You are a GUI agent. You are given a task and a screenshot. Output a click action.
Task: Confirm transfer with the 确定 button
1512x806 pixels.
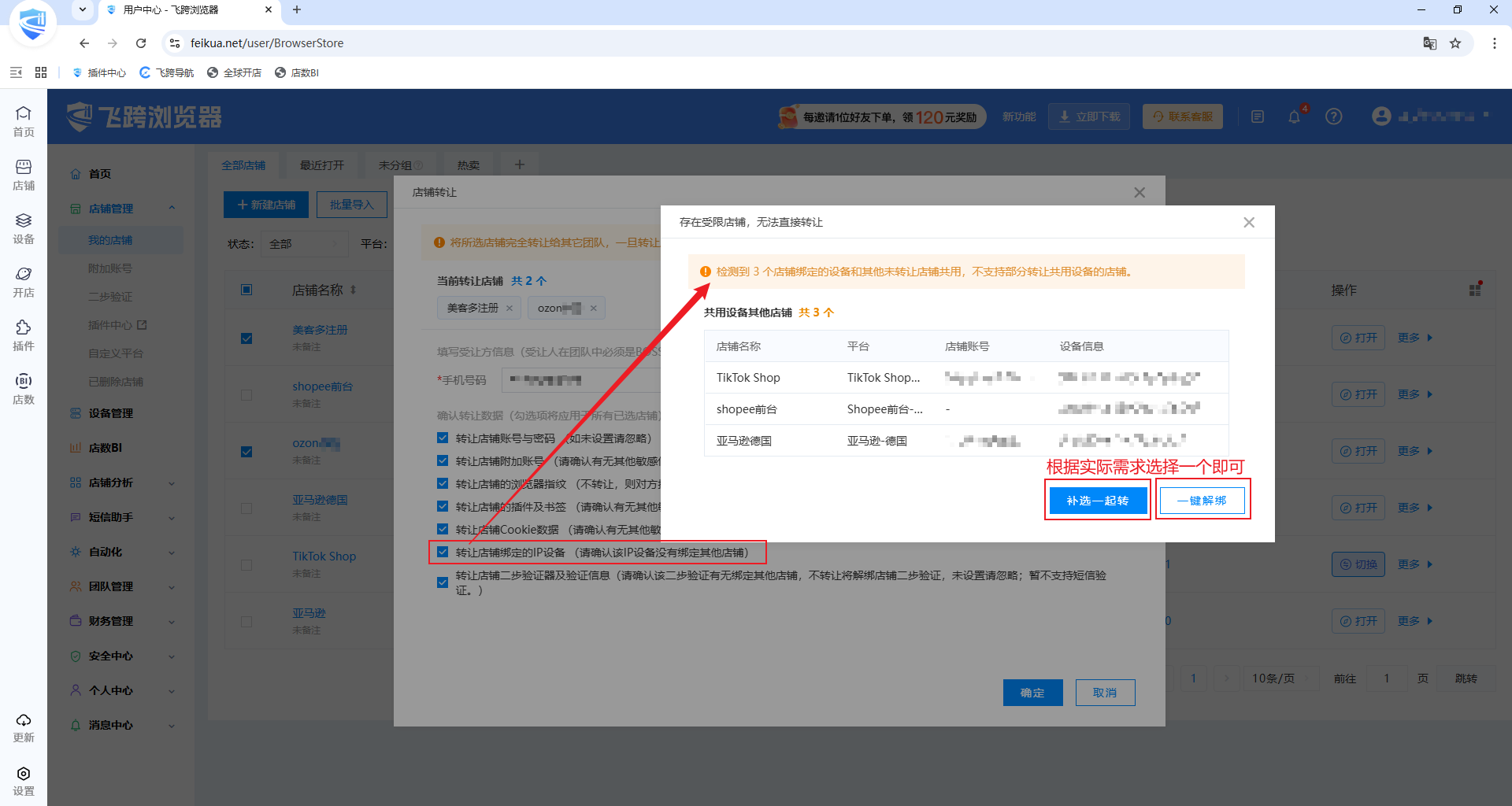tap(1032, 693)
